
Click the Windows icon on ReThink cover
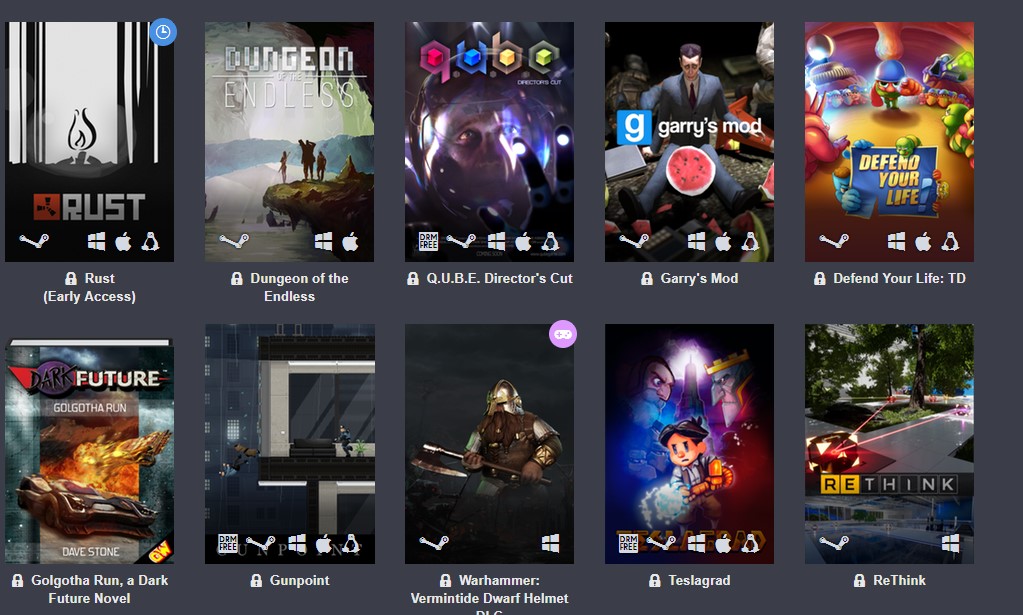tap(951, 543)
